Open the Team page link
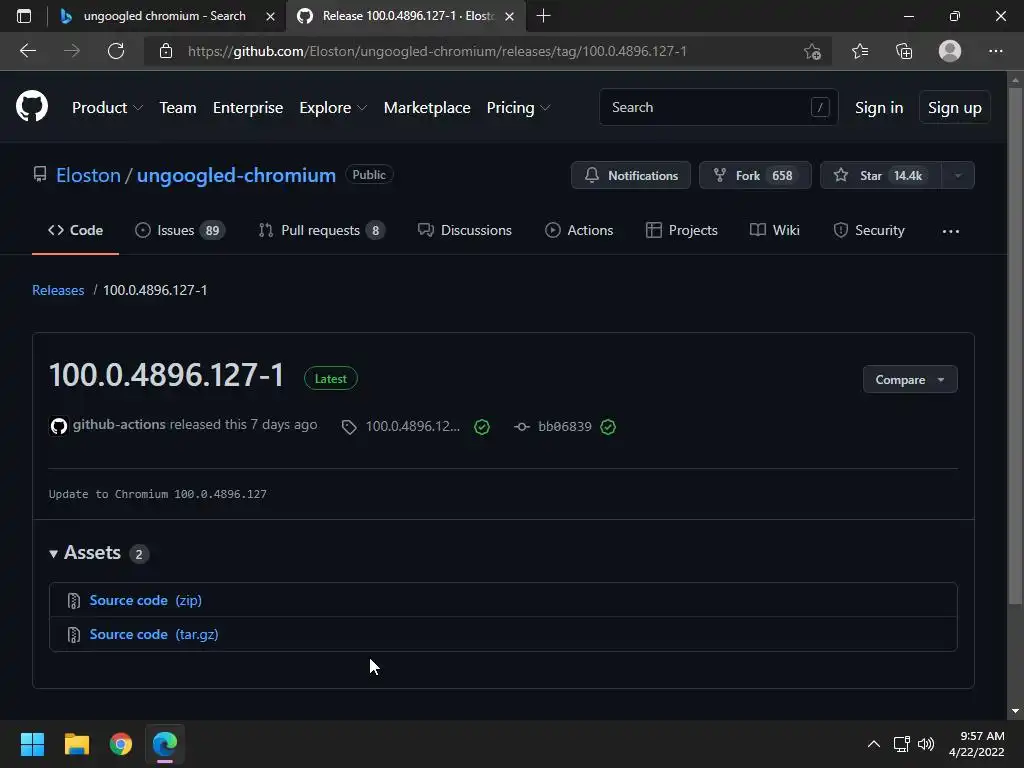The width and height of the screenshot is (1024, 768). point(178,108)
